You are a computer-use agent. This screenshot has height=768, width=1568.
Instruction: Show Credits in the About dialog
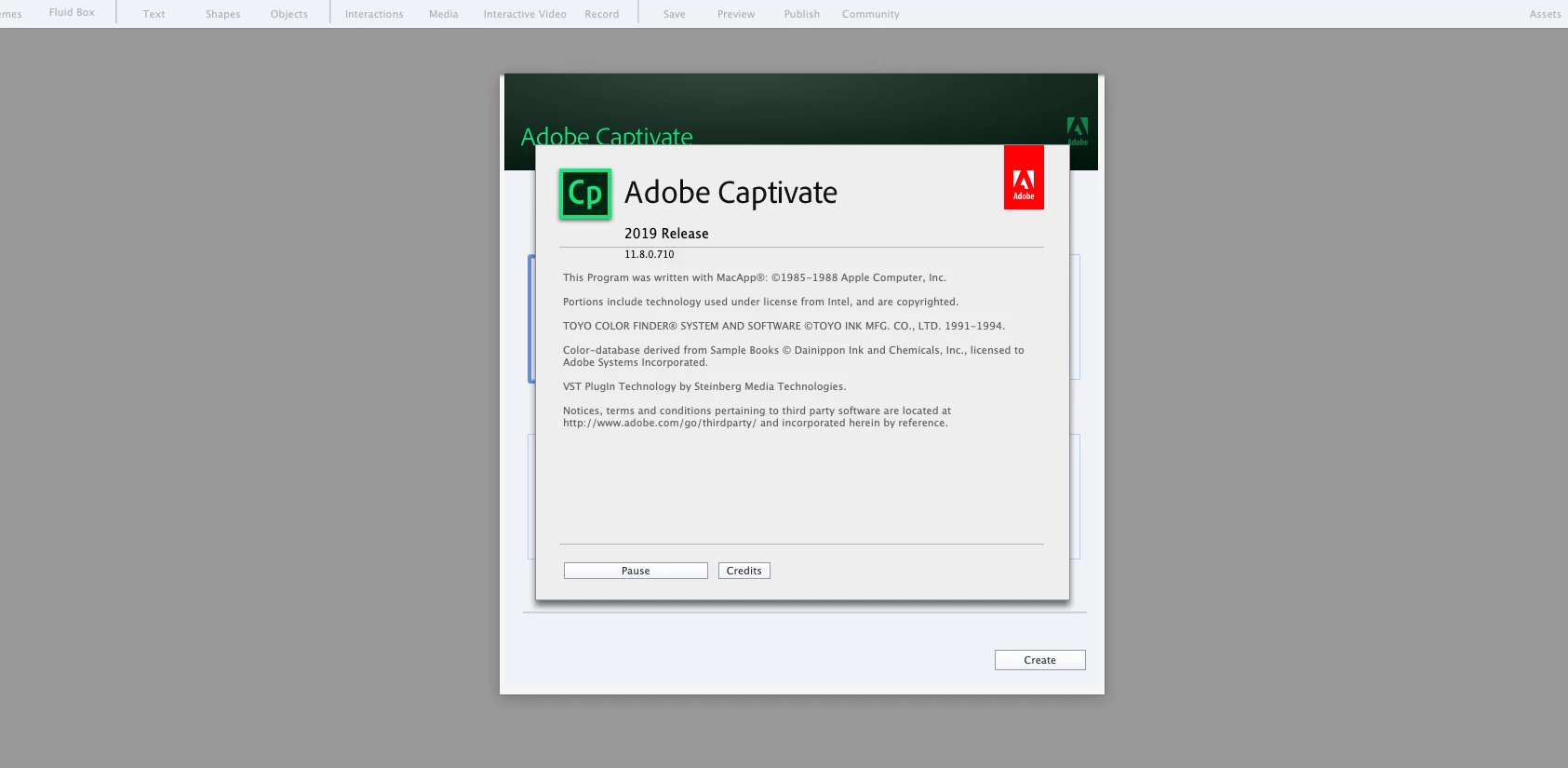click(x=744, y=571)
